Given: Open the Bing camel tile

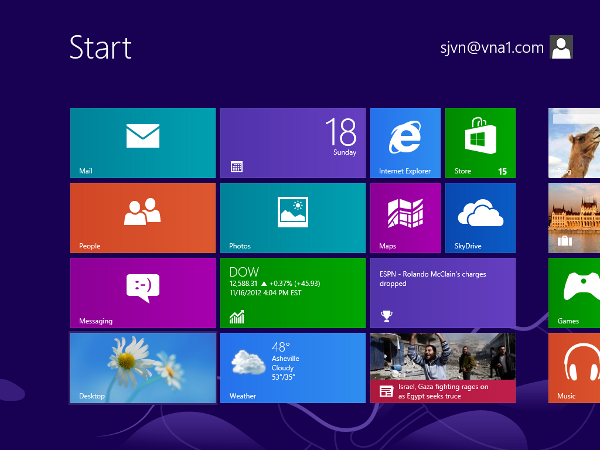Looking at the screenshot, I should click(574, 143).
